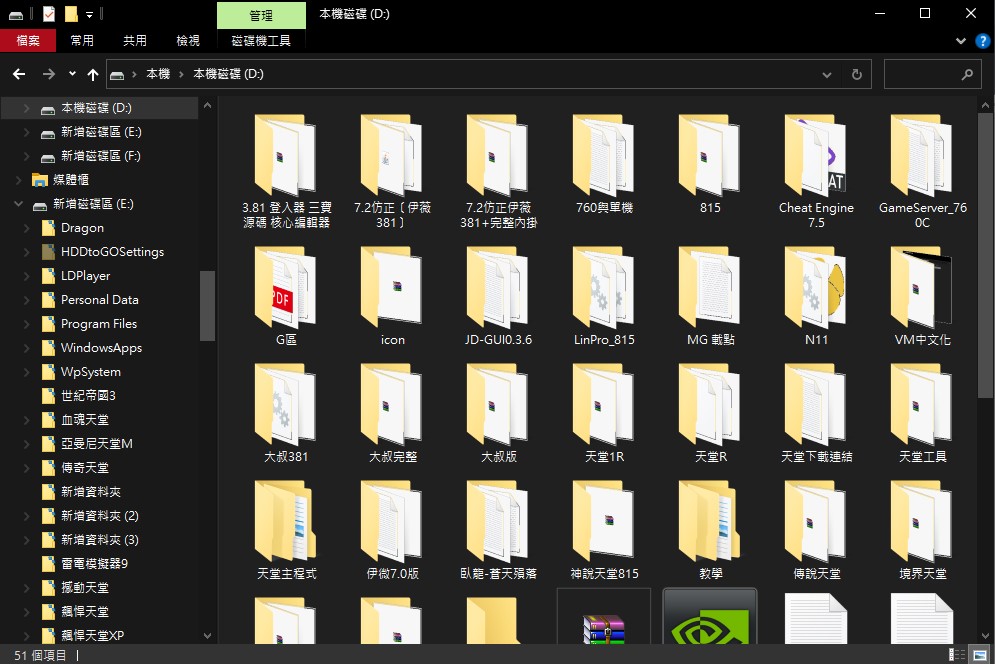This screenshot has height=664, width=995.
Task: Select the VM中文化 folder
Action: [x=922, y=296]
